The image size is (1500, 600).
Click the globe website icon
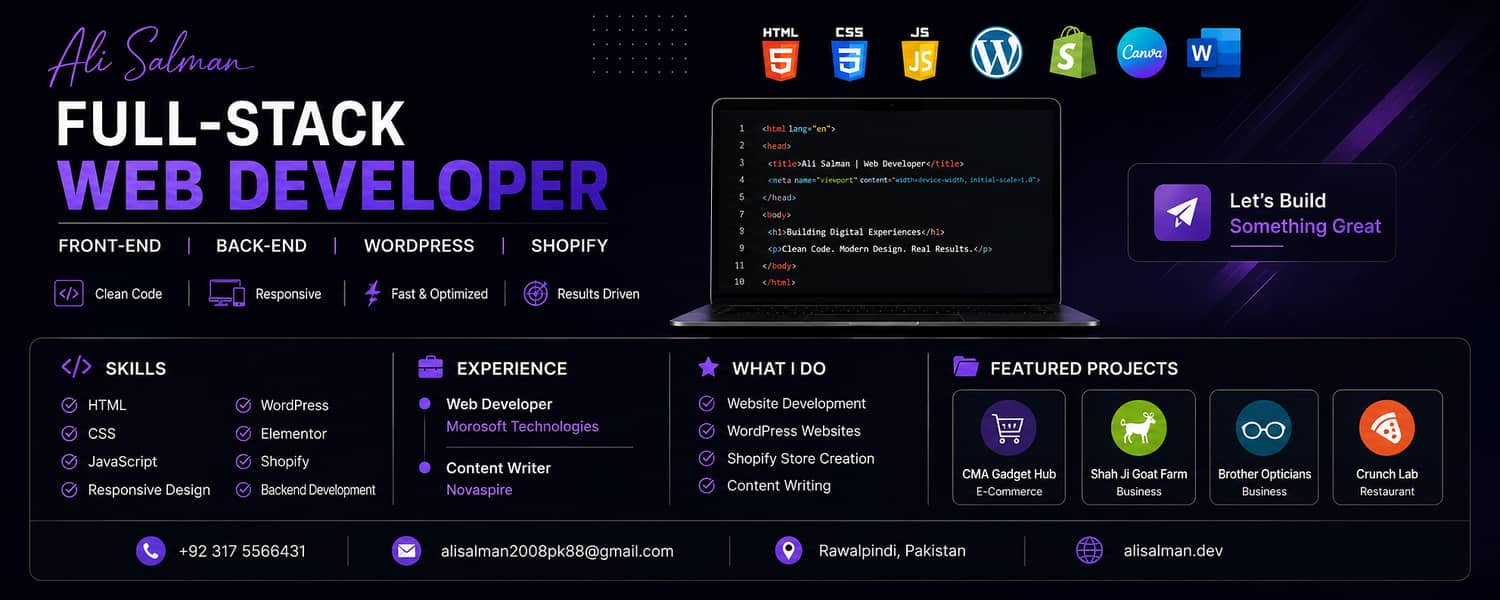tap(1089, 550)
